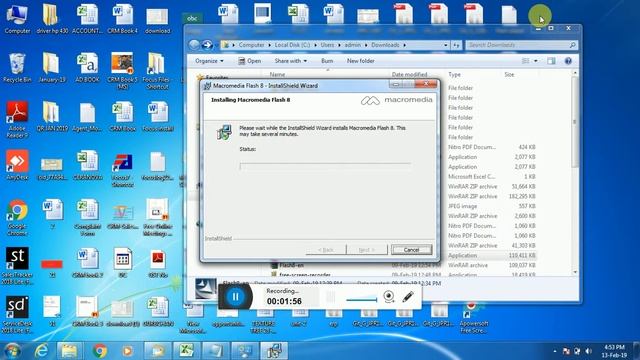
Task: Sort files by Size column
Action: coord(509,75)
